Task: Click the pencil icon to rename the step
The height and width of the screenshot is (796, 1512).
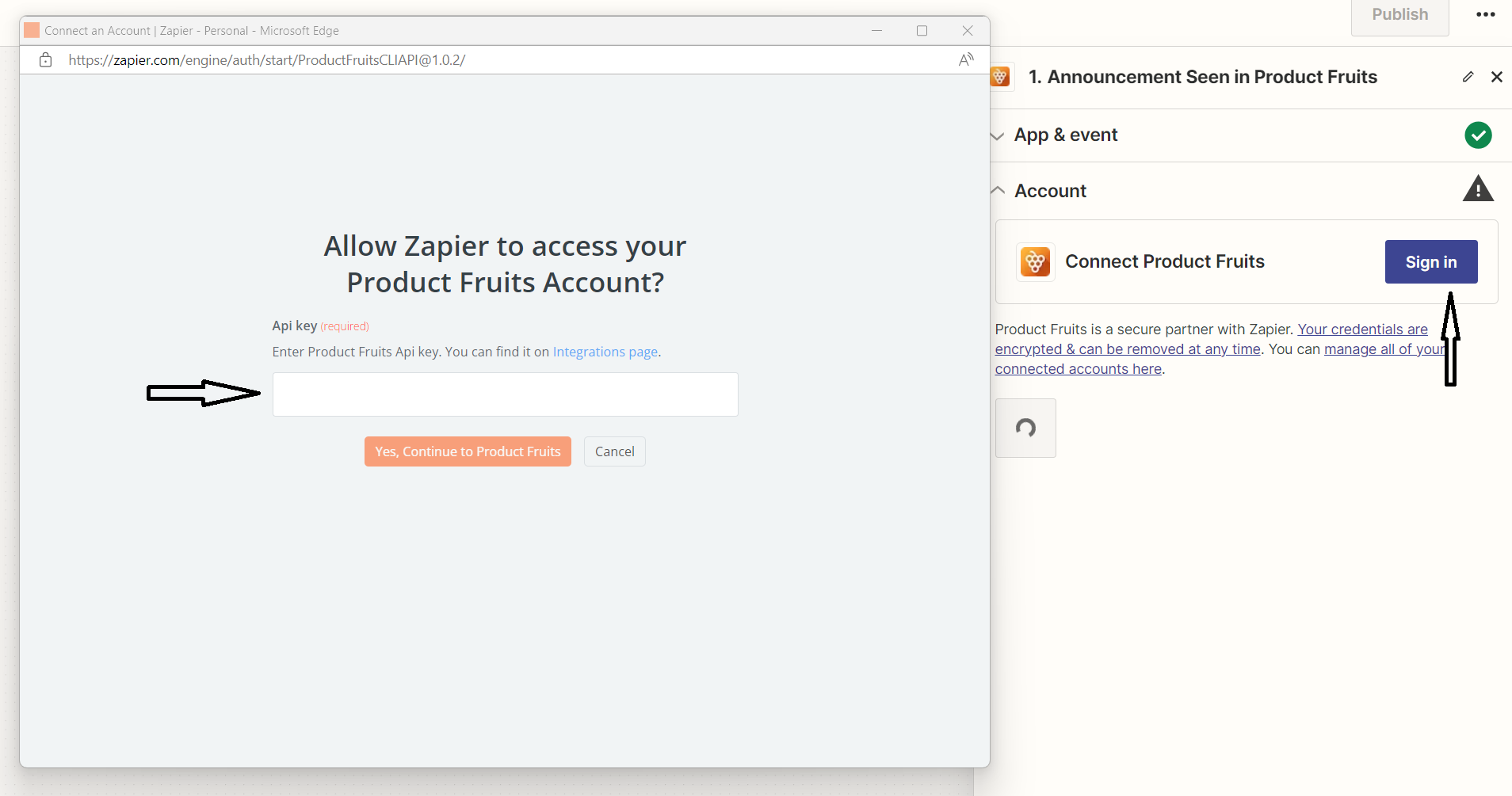Action: pyautogui.click(x=1468, y=76)
